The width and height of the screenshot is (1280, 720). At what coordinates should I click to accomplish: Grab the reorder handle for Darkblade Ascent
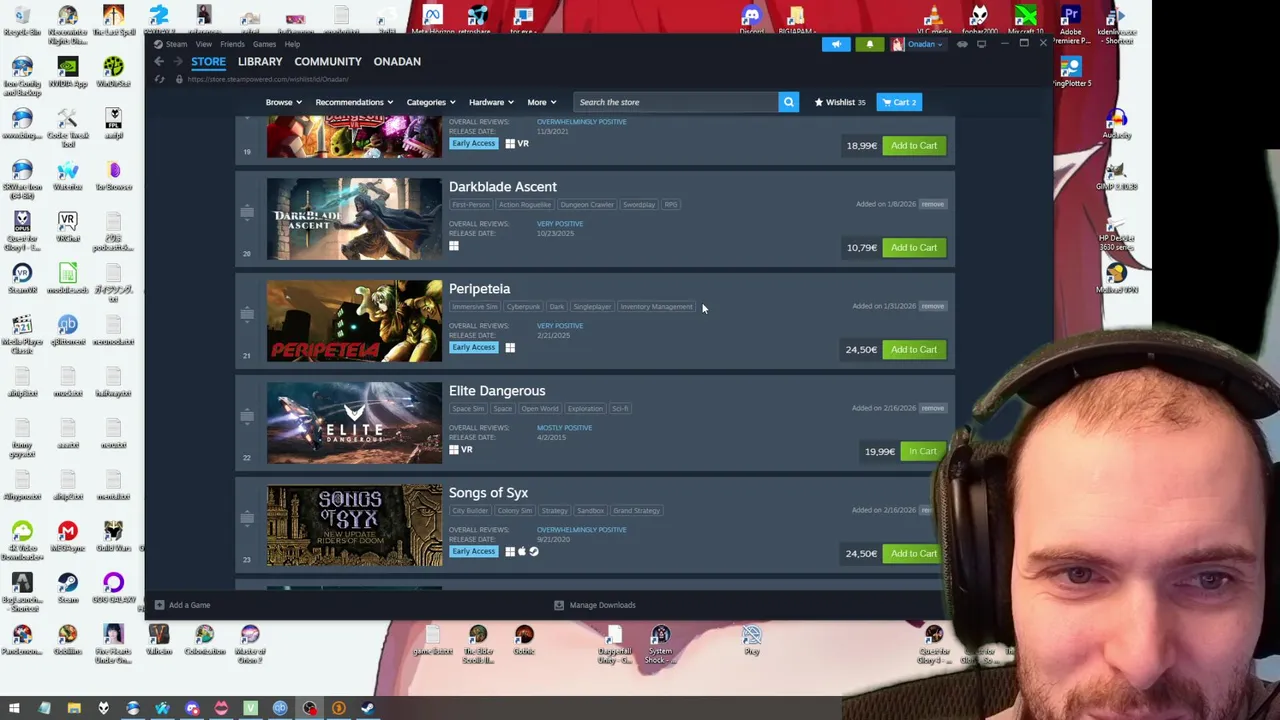(247, 212)
